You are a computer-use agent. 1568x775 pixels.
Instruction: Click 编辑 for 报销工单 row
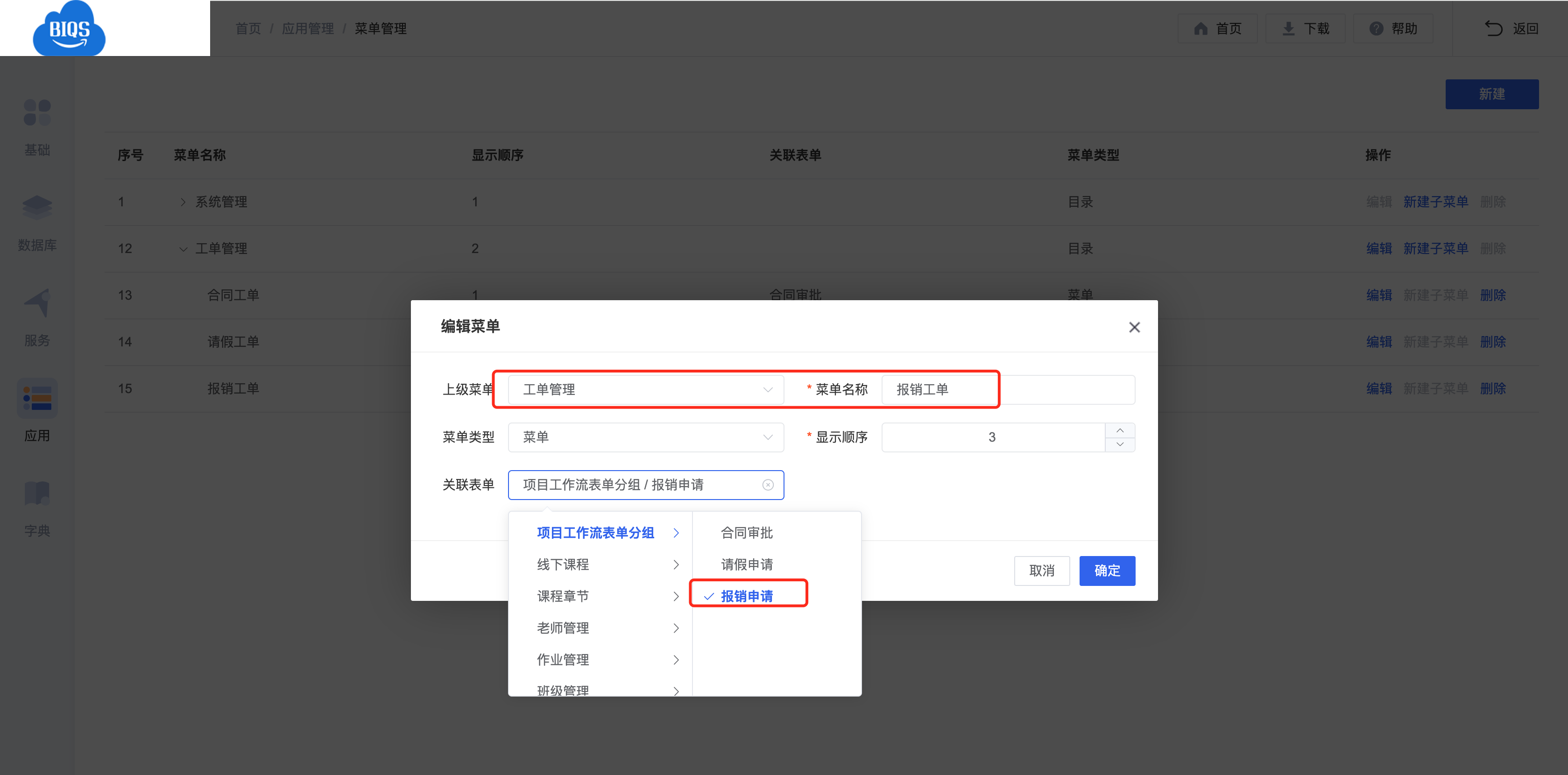(1379, 388)
